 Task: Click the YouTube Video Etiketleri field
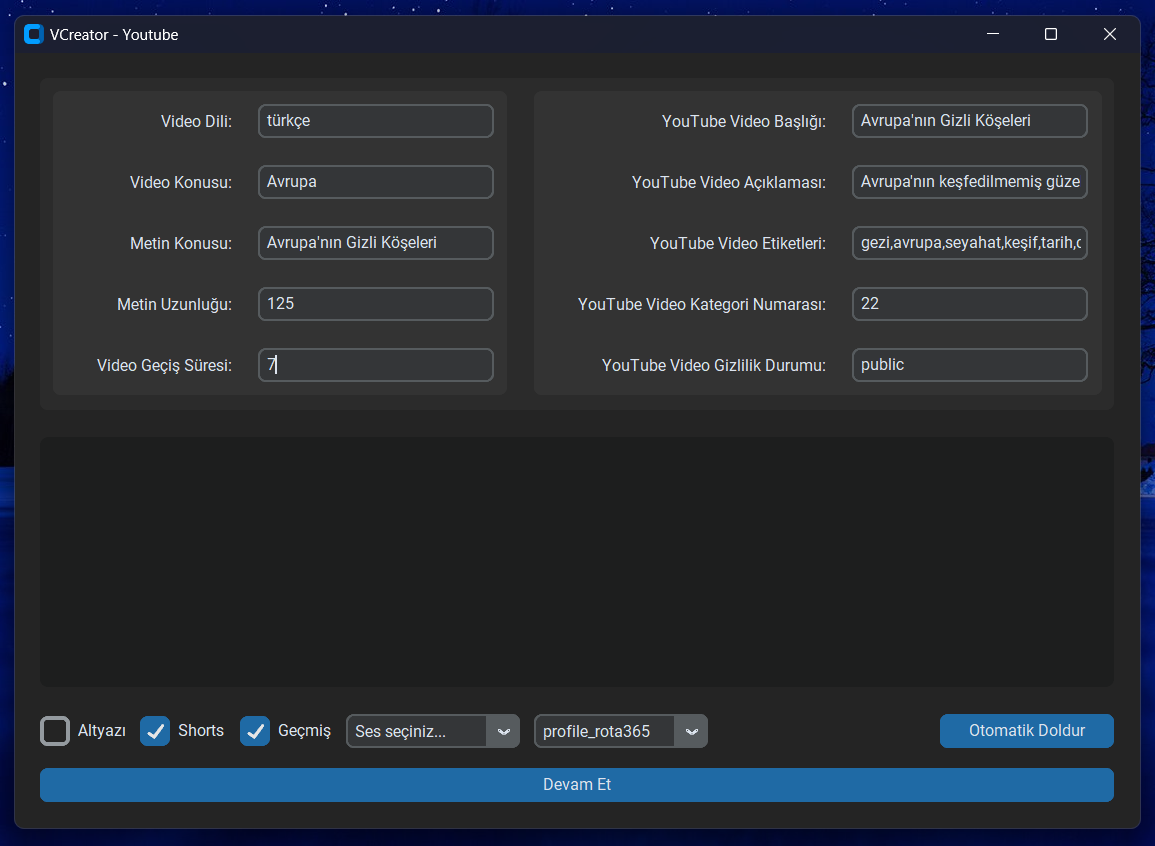coord(969,243)
